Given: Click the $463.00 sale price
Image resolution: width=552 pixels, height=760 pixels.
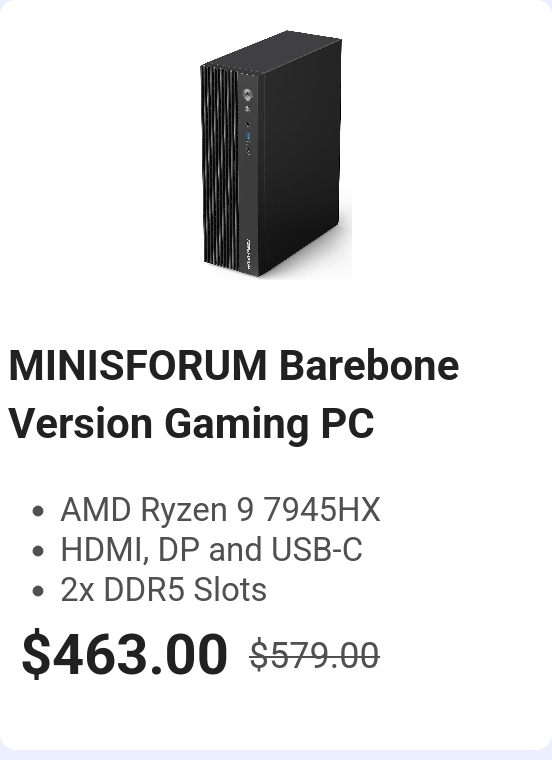Looking at the screenshot, I should click(x=125, y=654).
